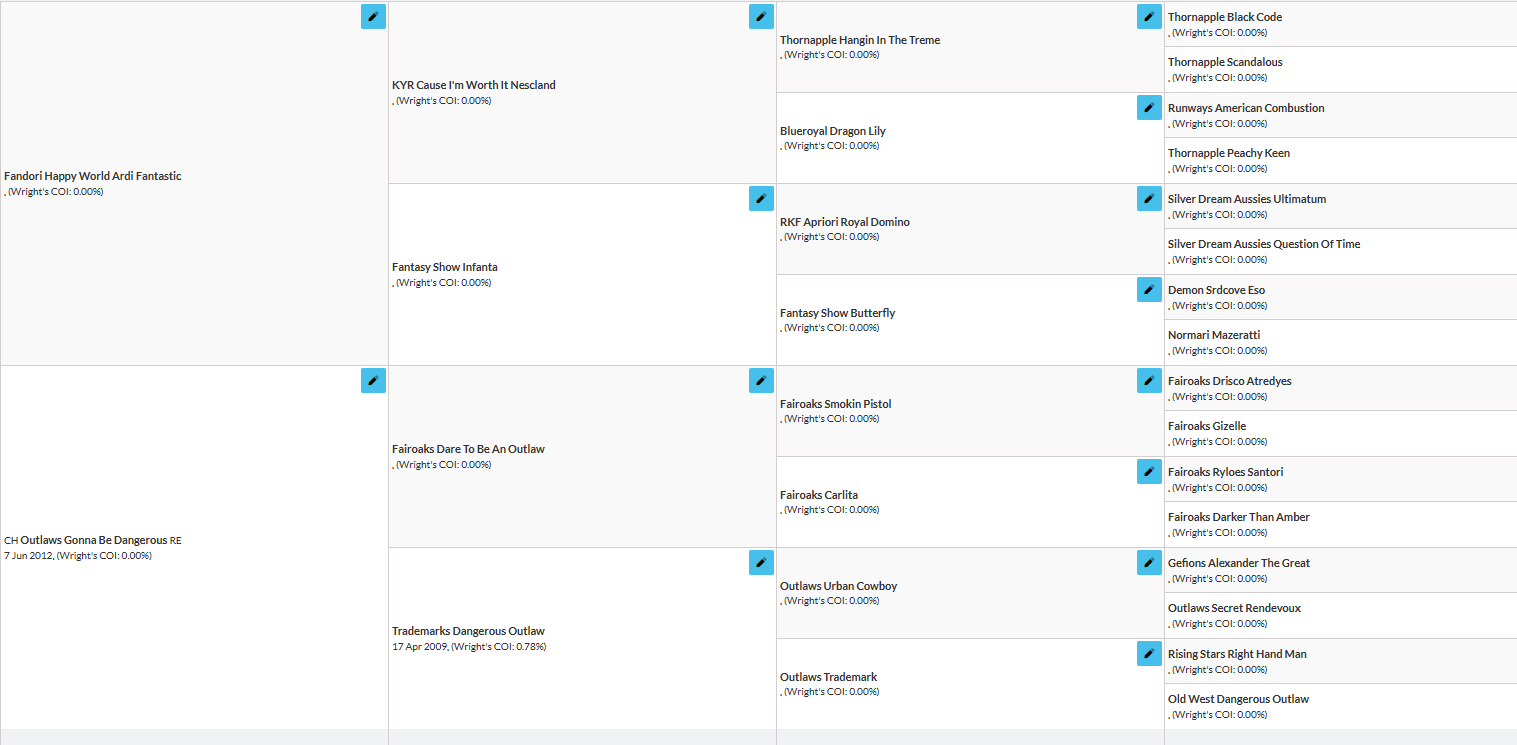Click edit pencil on Fantasy Show Butterfly
Image resolution: width=1517 pixels, height=745 pixels.
[1149, 289]
